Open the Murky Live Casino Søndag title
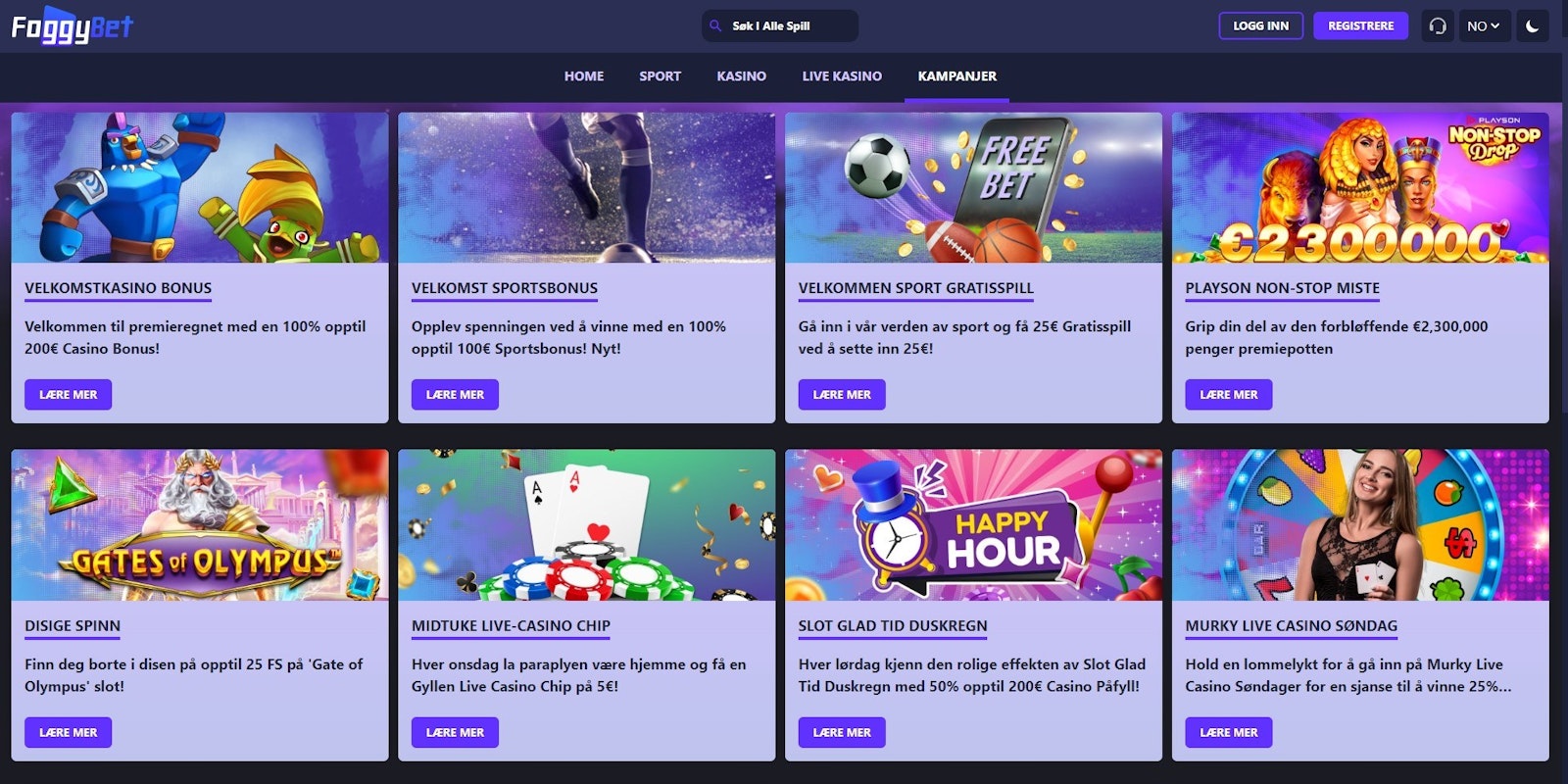The height and width of the screenshot is (784, 1568). click(1291, 626)
